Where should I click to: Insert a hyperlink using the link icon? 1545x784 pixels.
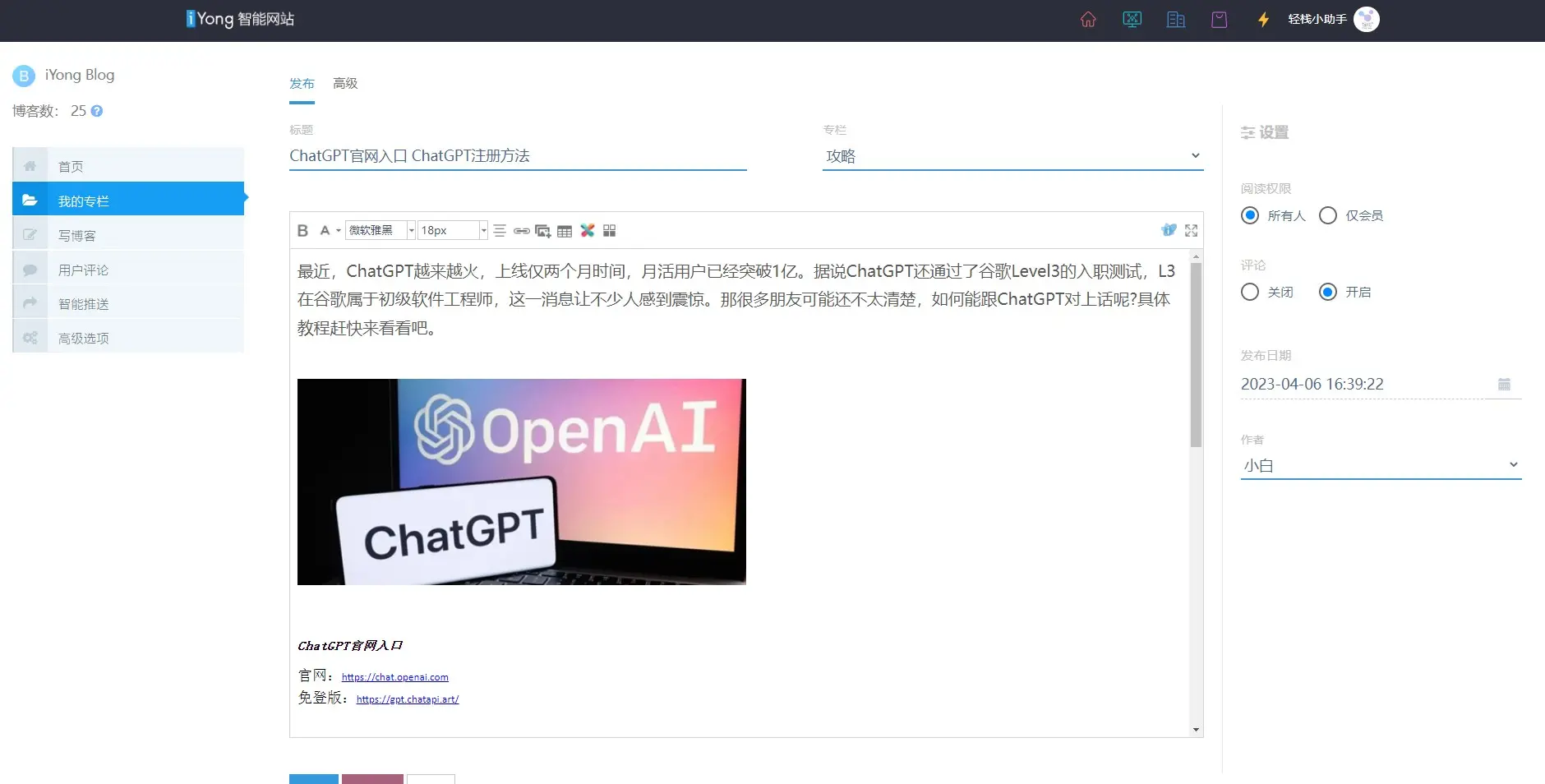pyautogui.click(x=521, y=230)
